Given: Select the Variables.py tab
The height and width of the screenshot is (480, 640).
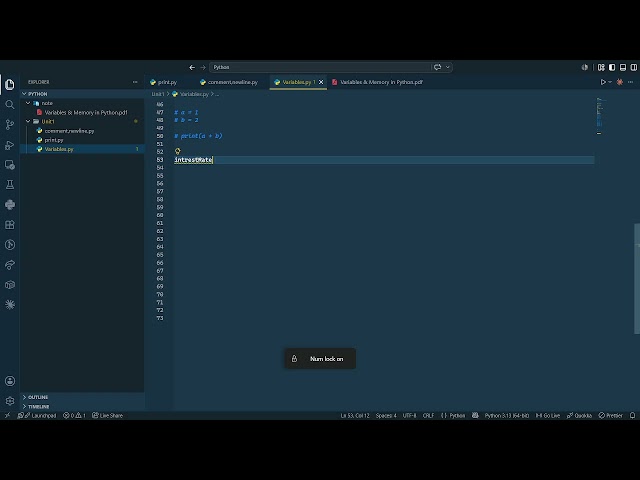Looking at the screenshot, I should coord(296,82).
